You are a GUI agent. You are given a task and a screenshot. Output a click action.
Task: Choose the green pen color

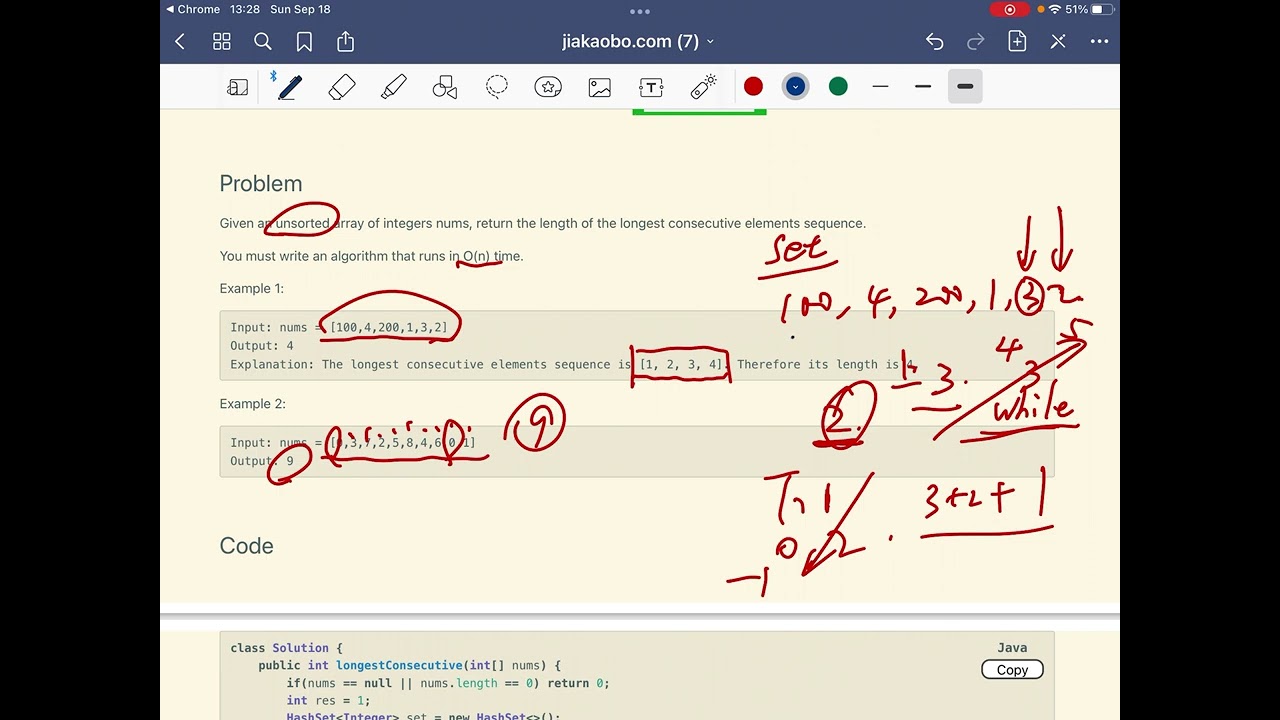click(x=838, y=87)
